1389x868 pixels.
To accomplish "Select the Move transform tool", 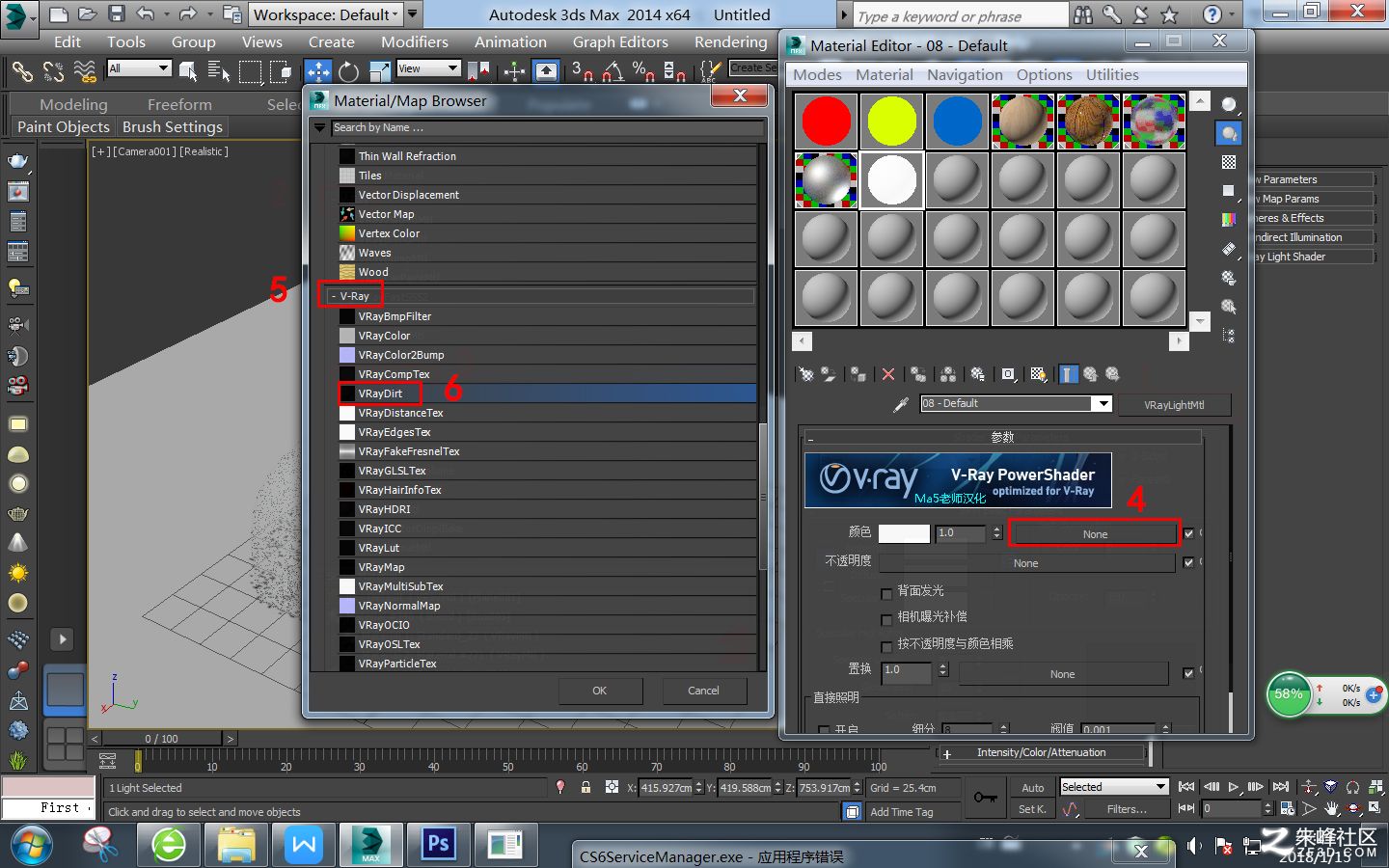I will click(318, 71).
